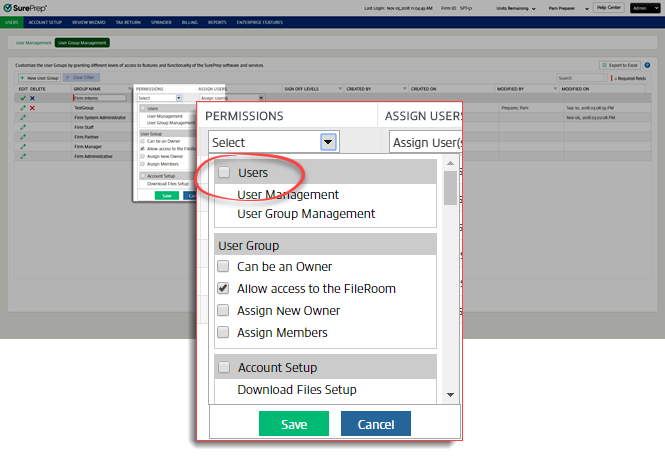Click the permissions list scrollbar down arrow
665x462 pixels.
click(x=451, y=394)
